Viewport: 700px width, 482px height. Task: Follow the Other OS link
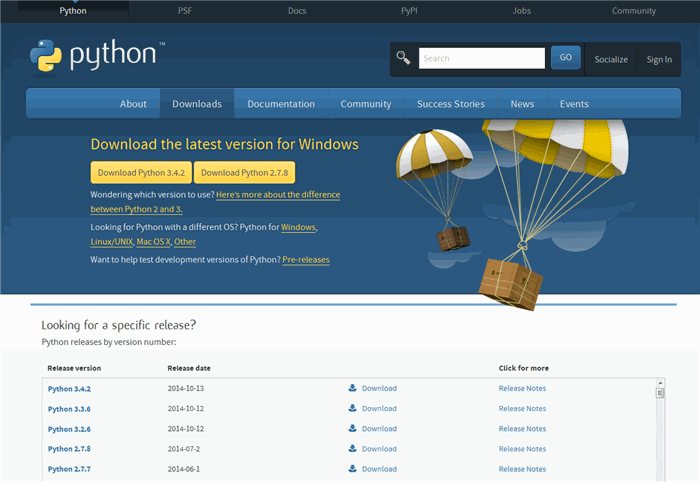(x=185, y=242)
